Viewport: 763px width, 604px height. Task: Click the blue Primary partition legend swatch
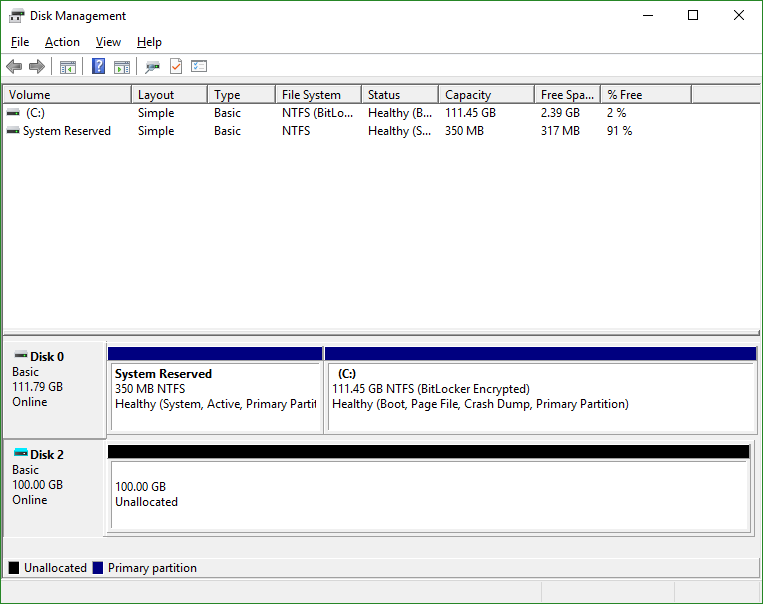point(98,568)
